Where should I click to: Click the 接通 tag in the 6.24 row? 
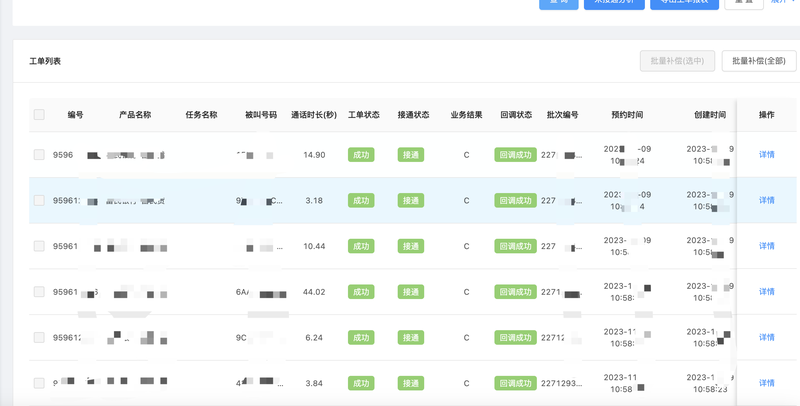(411, 338)
